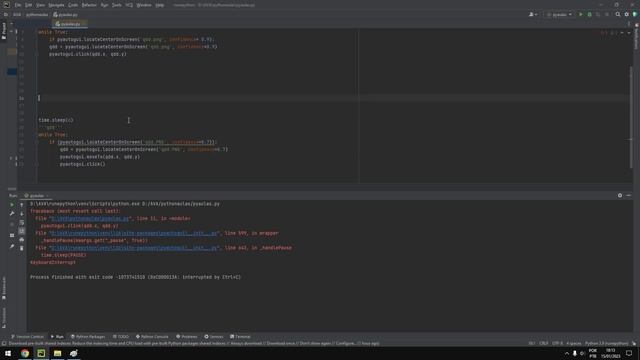This screenshot has width=640, height=360.
Task: Open the Tools menu
Action: (x=117, y=5)
